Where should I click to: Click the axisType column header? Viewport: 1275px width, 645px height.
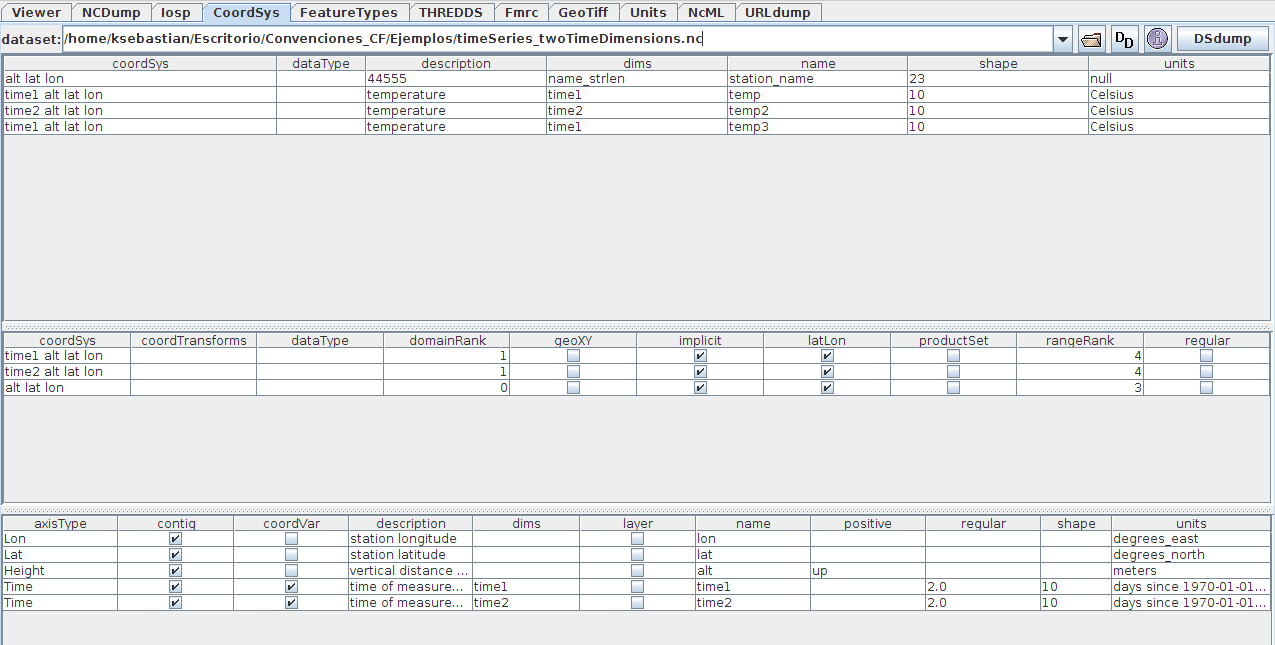60,523
